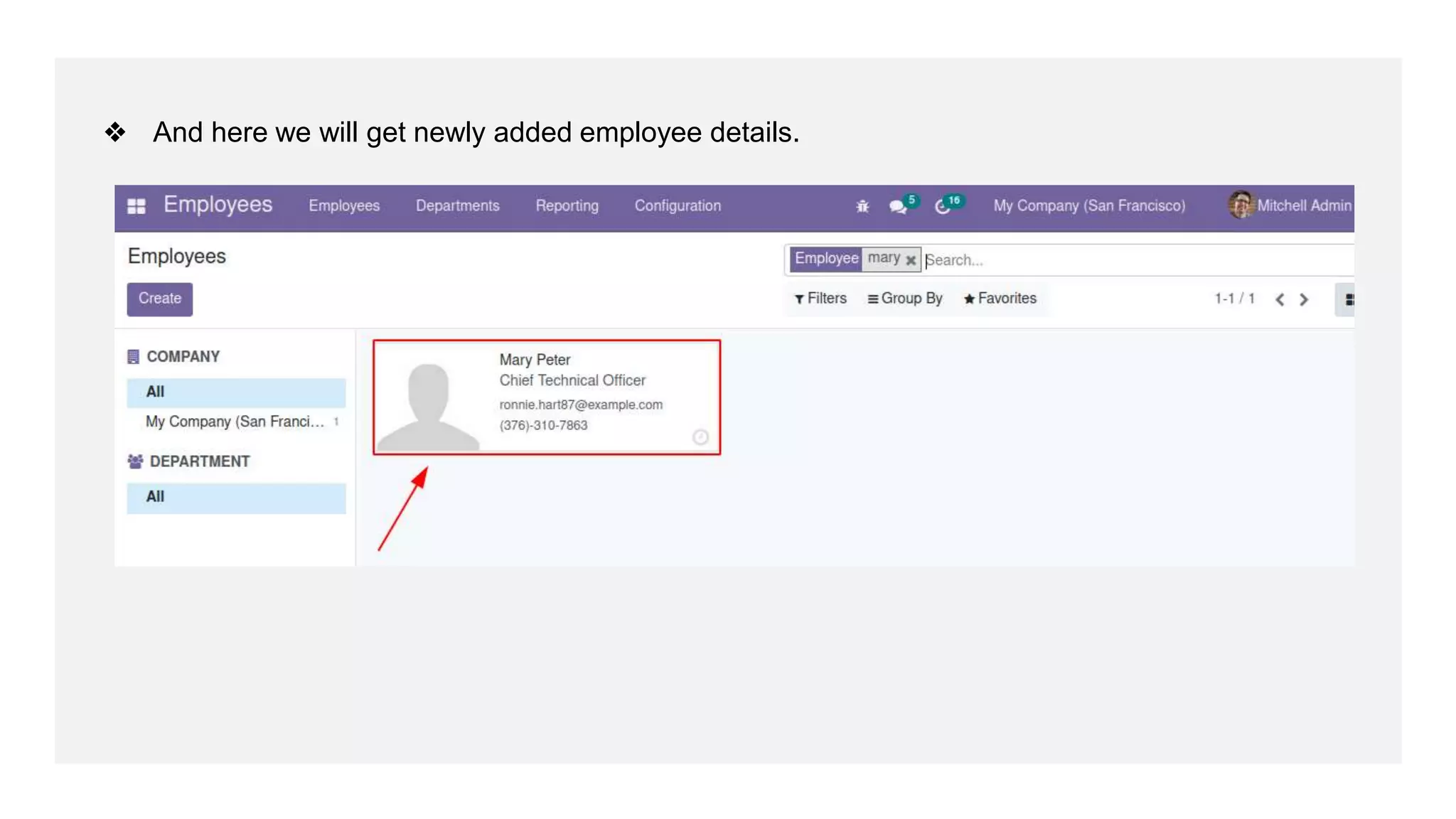Open the Departments menu
The image size is (1456, 819).
pos(457,206)
